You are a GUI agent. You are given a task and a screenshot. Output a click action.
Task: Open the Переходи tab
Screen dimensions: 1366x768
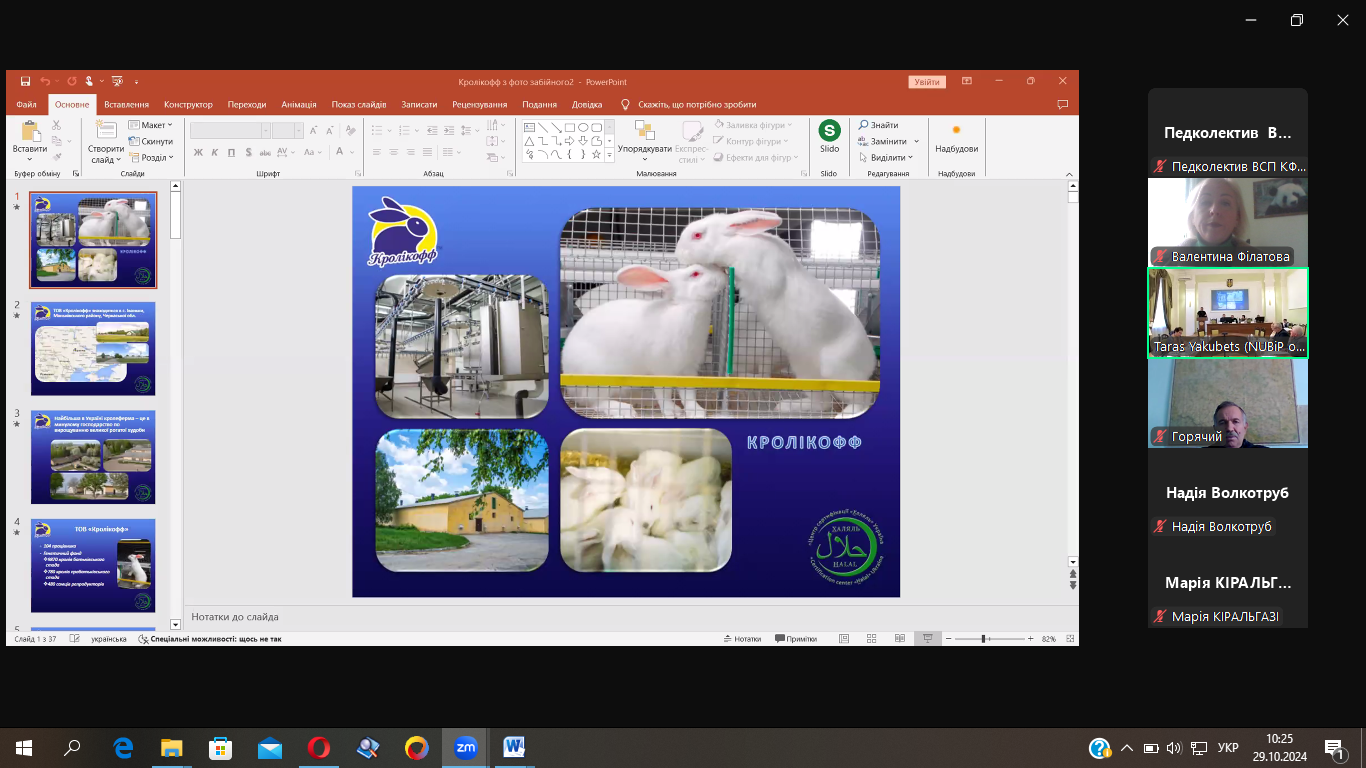coord(247,104)
